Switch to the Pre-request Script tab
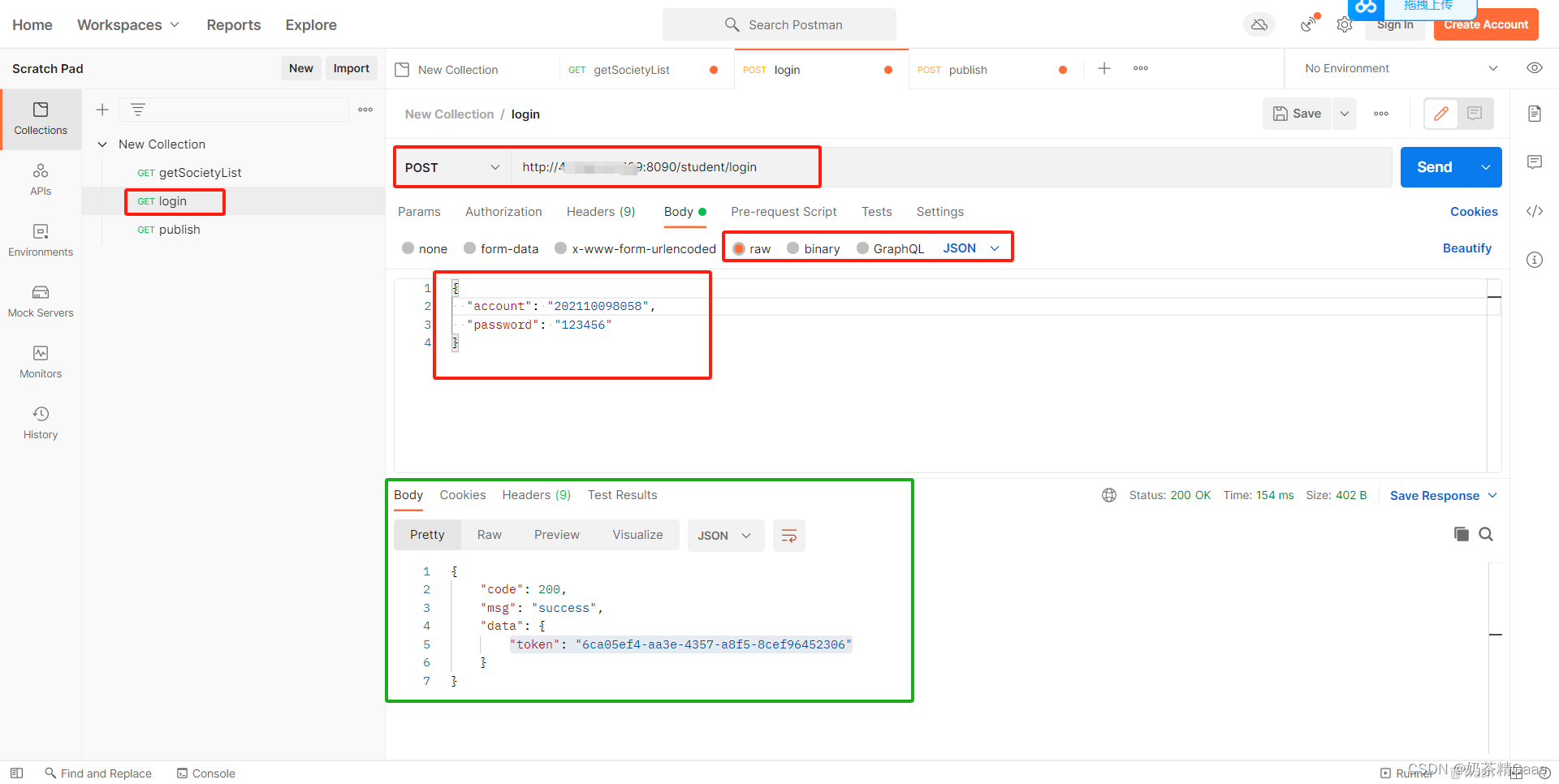The width and height of the screenshot is (1559, 784). click(x=784, y=212)
